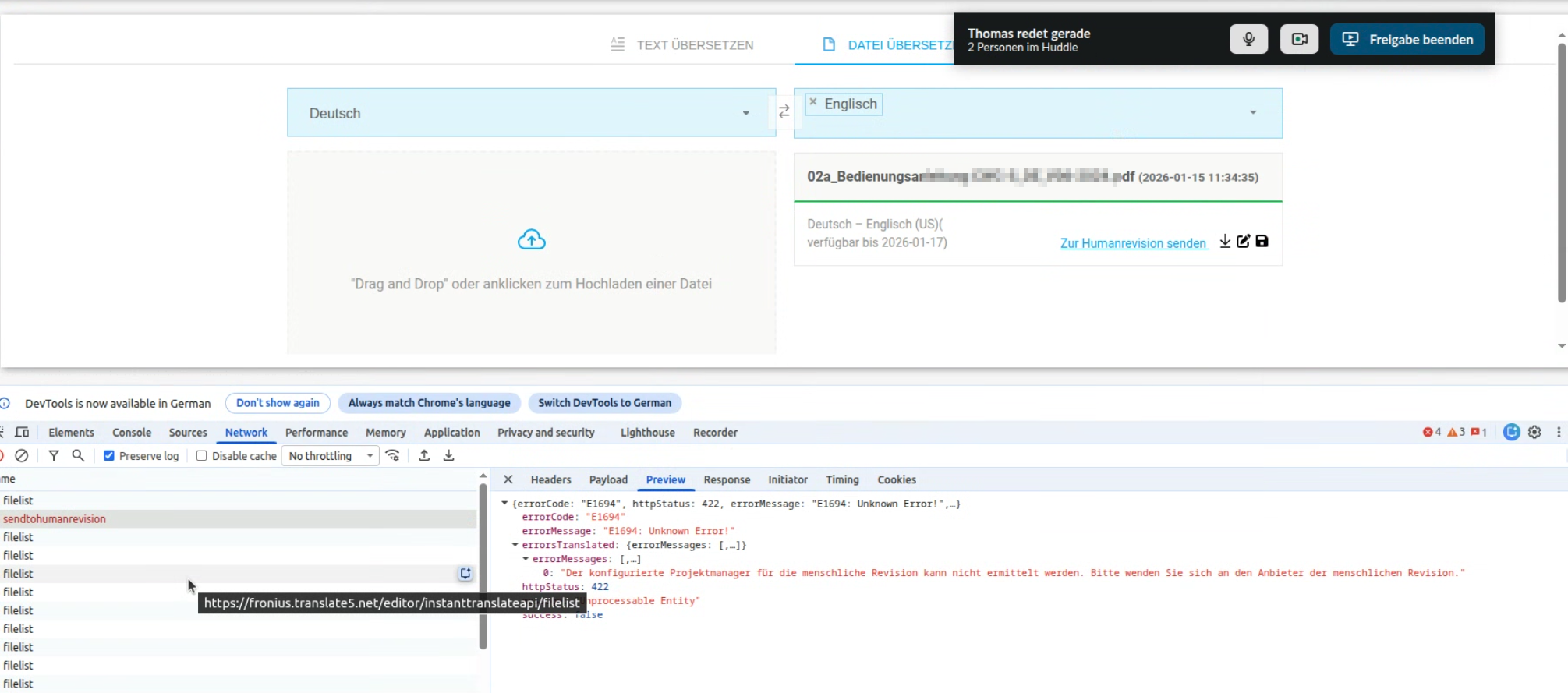Enable the Disable cache checkbox
Screen dimensions: 1568x693
point(202,456)
